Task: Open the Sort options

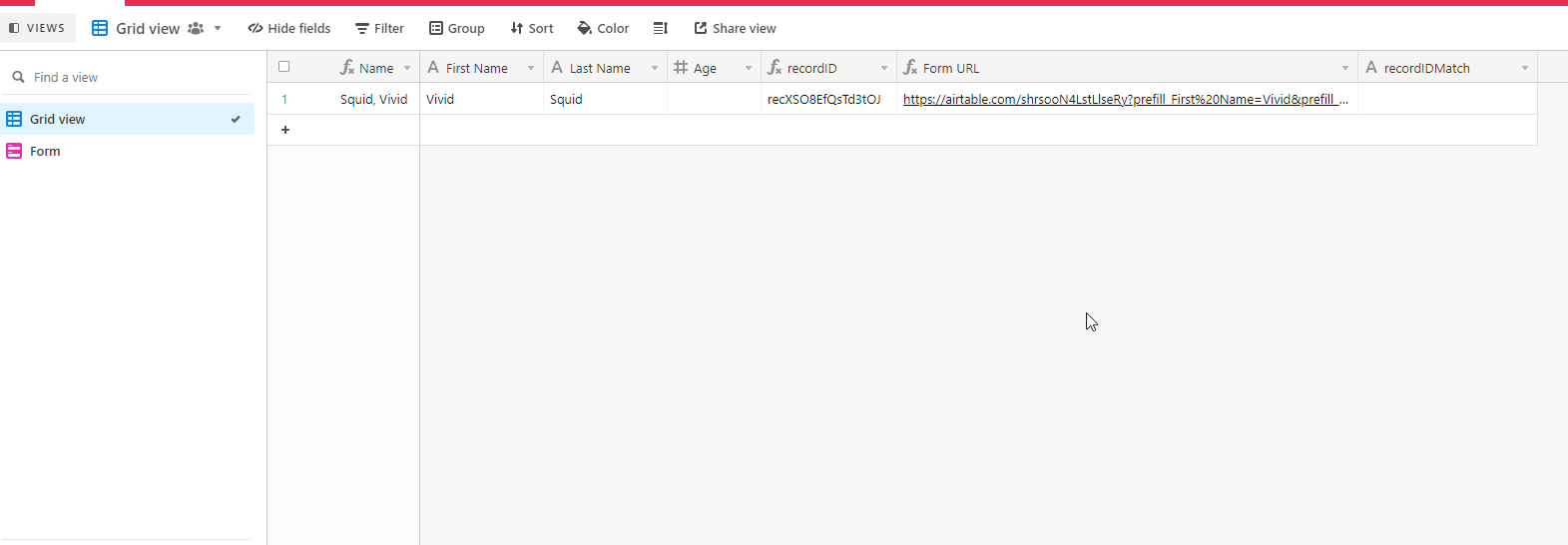Action: pyautogui.click(x=532, y=28)
